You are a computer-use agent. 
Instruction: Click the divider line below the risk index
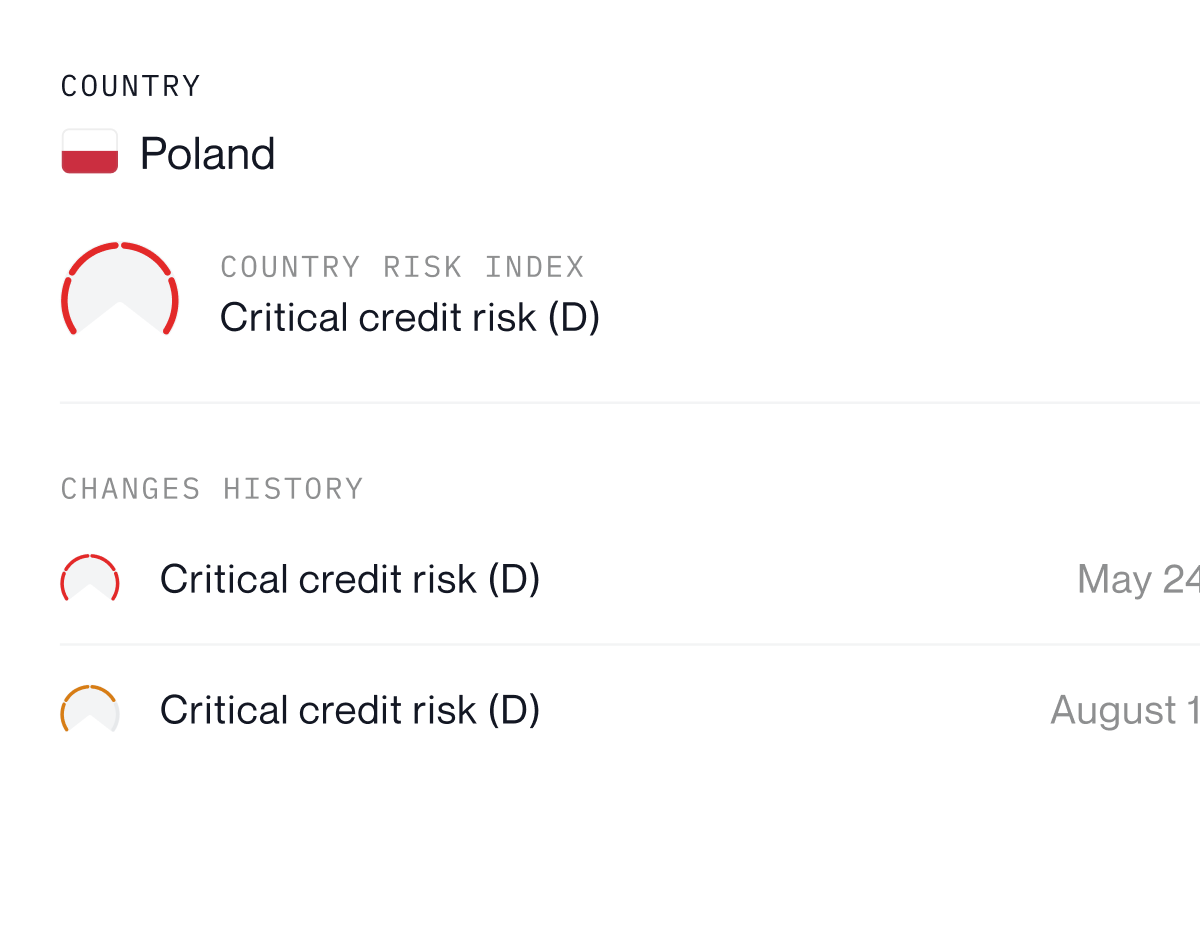[630, 402]
